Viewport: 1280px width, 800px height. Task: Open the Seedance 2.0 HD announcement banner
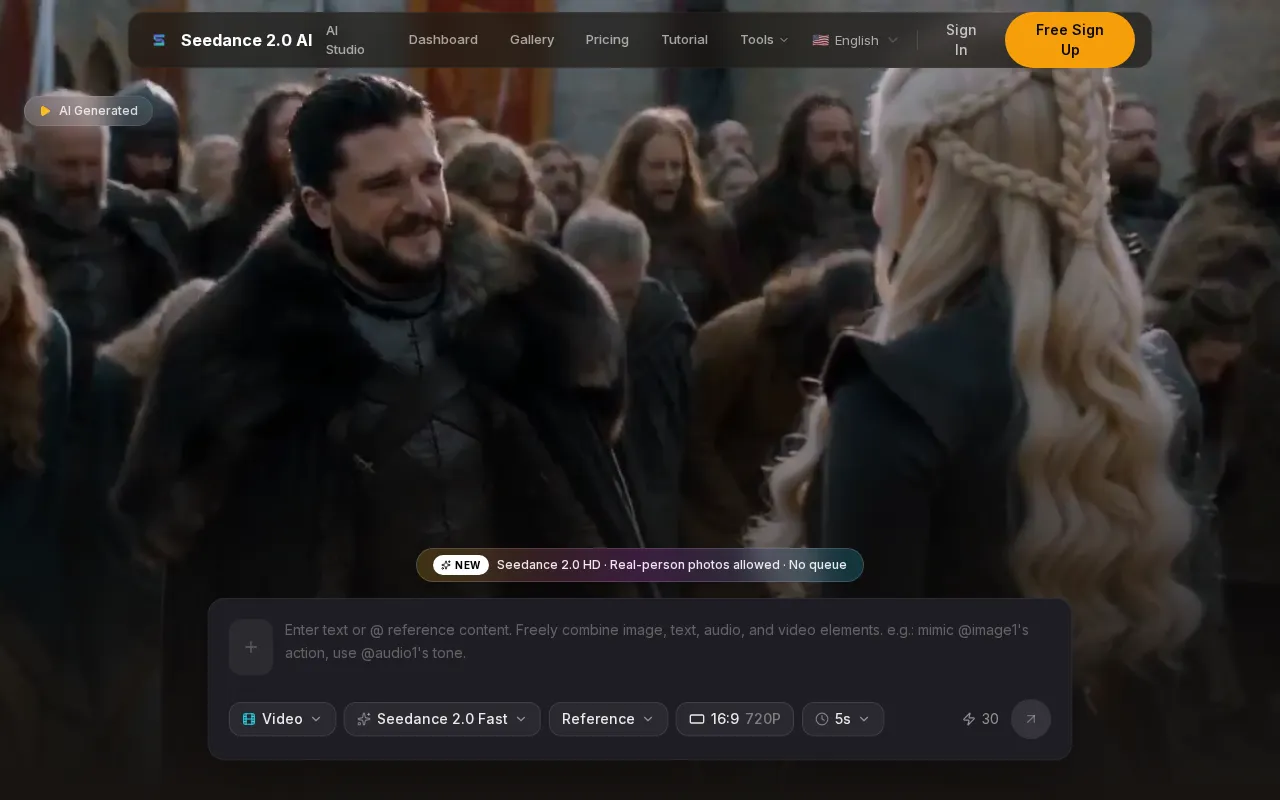(x=640, y=565)
